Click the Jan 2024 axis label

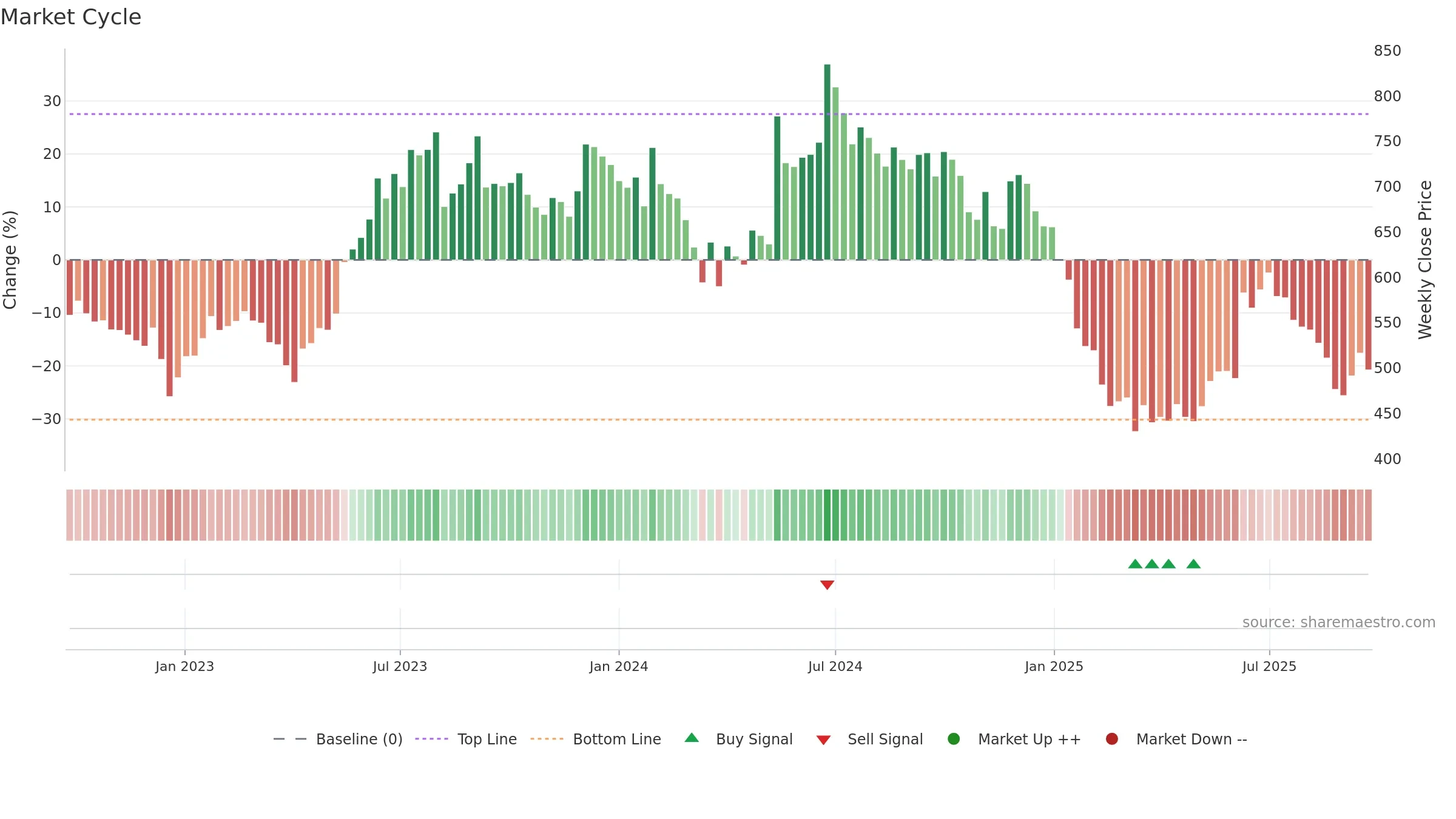619,666
